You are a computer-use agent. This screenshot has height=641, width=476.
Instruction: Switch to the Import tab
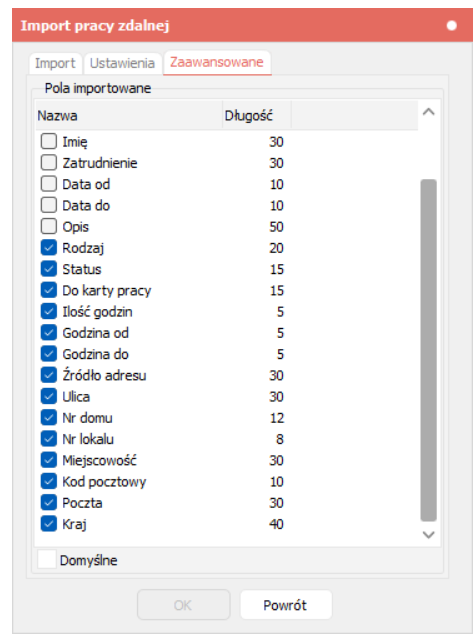pos(55,63)
